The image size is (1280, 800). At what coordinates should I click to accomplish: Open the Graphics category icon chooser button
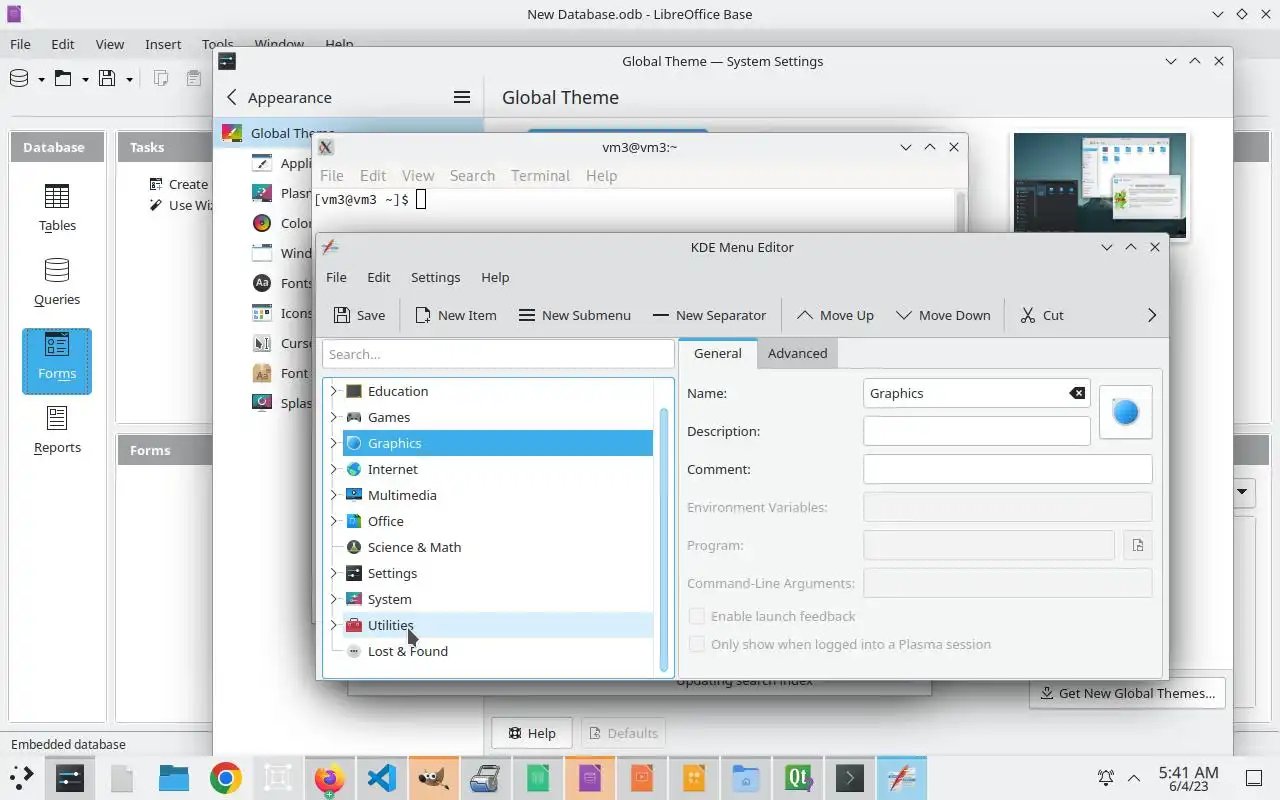1125,412
